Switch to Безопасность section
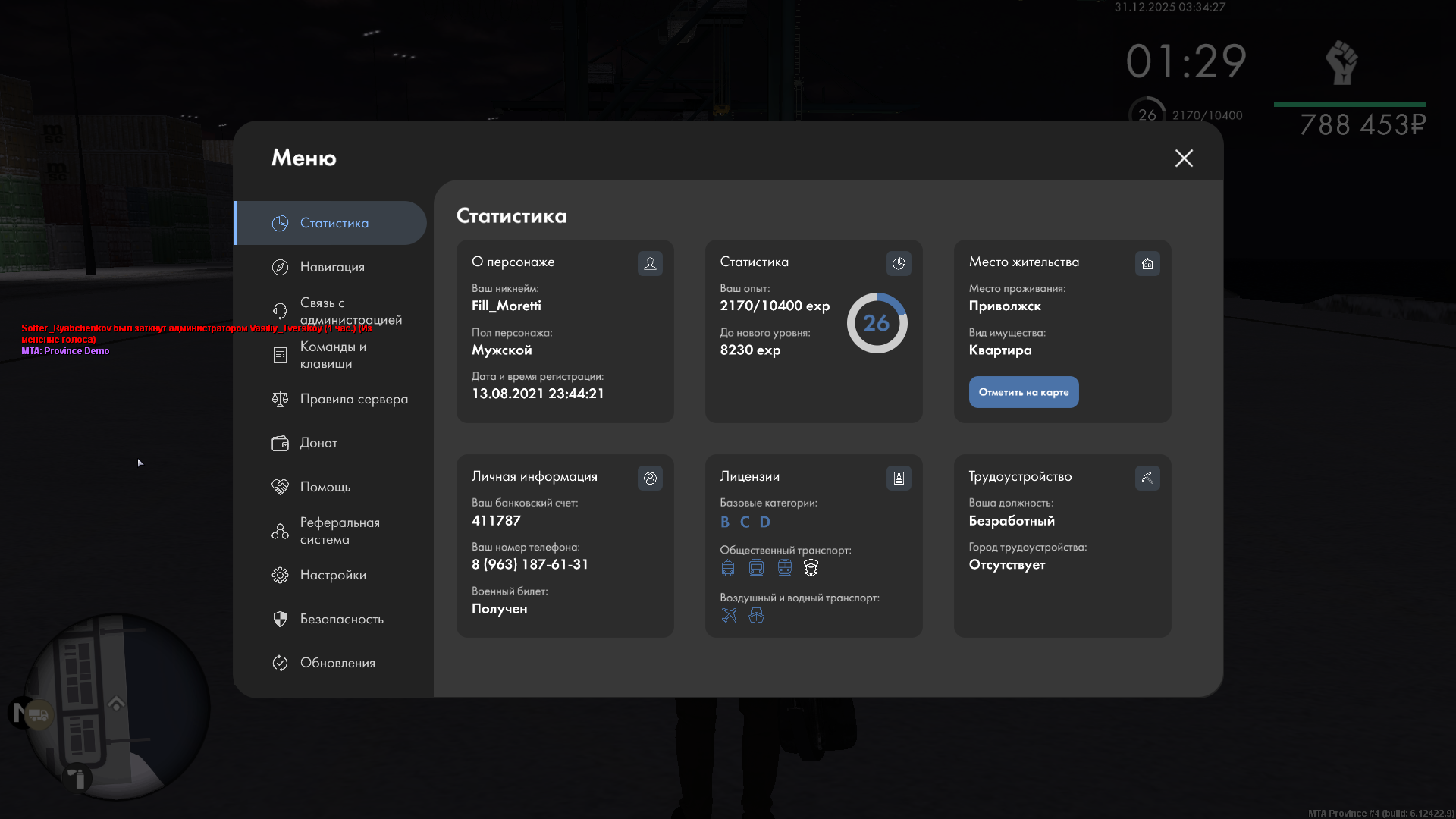The height and width of the screenshot is (819, 1456). pyautogui.click(x=340, y=619)
